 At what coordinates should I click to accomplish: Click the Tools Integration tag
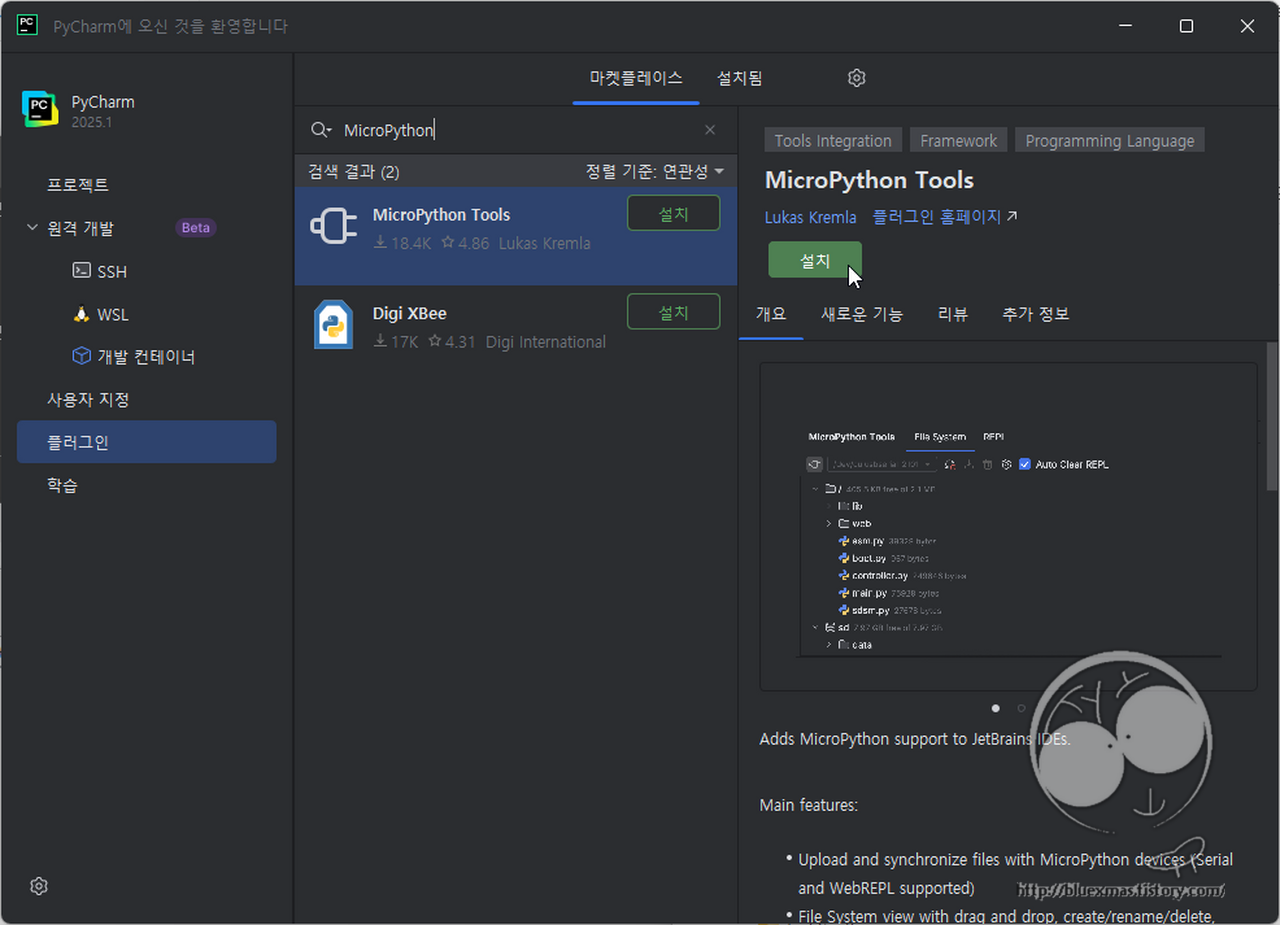click(x=833, y=141)
